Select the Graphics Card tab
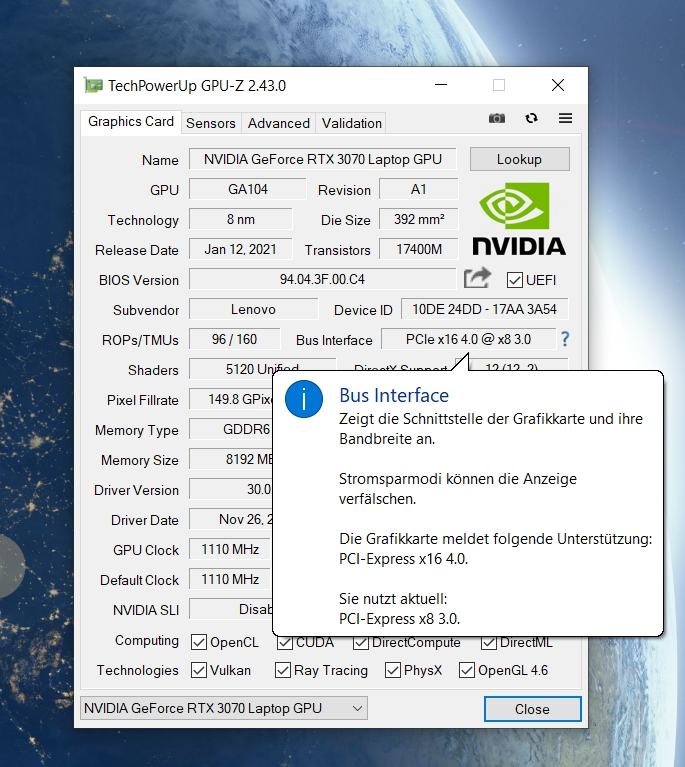 point(131,121)
